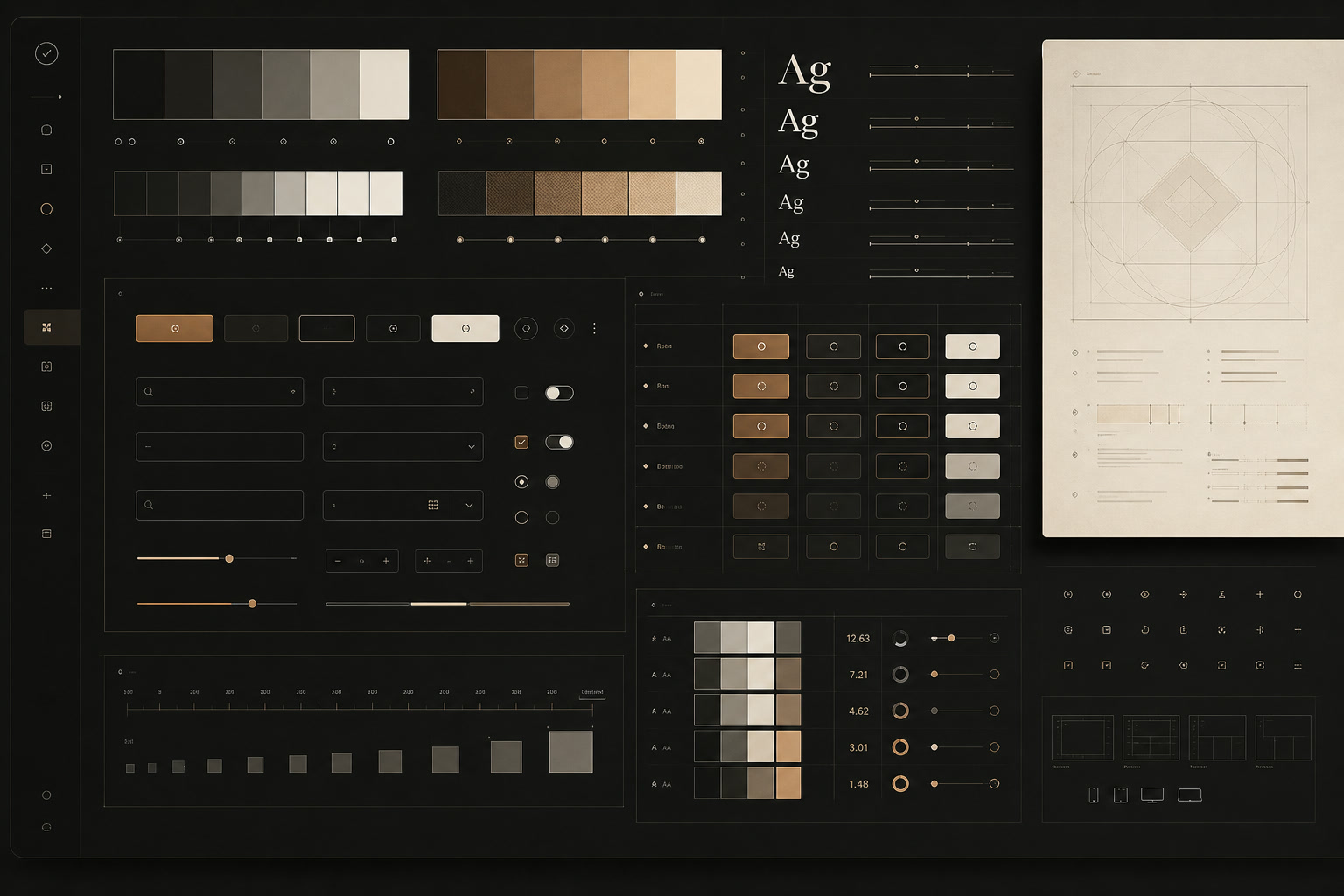Click the text field showing a dash placeholder
1344x896 pixels.
(x=220, y=446)
